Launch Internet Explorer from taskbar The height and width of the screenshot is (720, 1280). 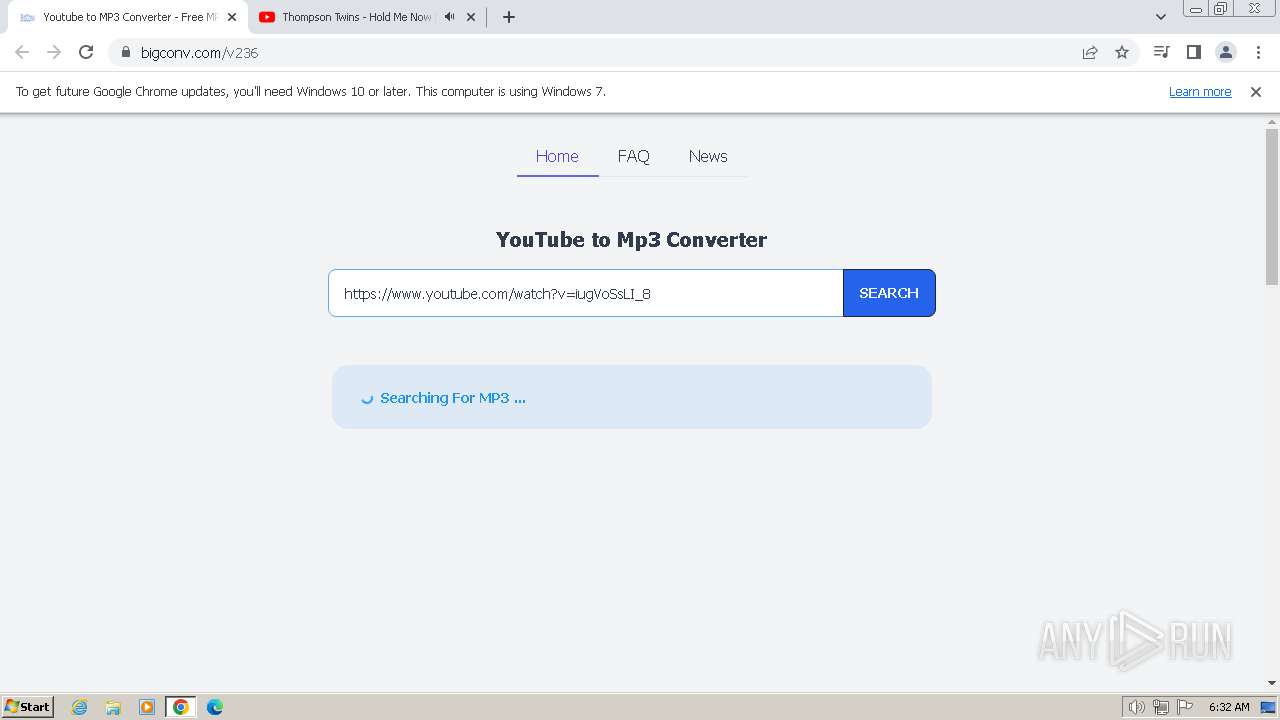[80, 707]
